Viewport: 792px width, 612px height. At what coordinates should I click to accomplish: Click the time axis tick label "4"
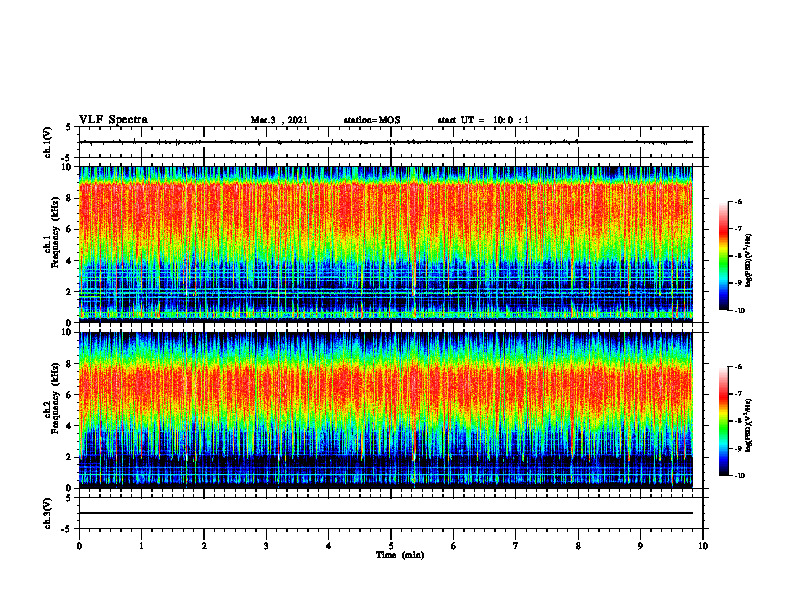(x=329, y=546)
